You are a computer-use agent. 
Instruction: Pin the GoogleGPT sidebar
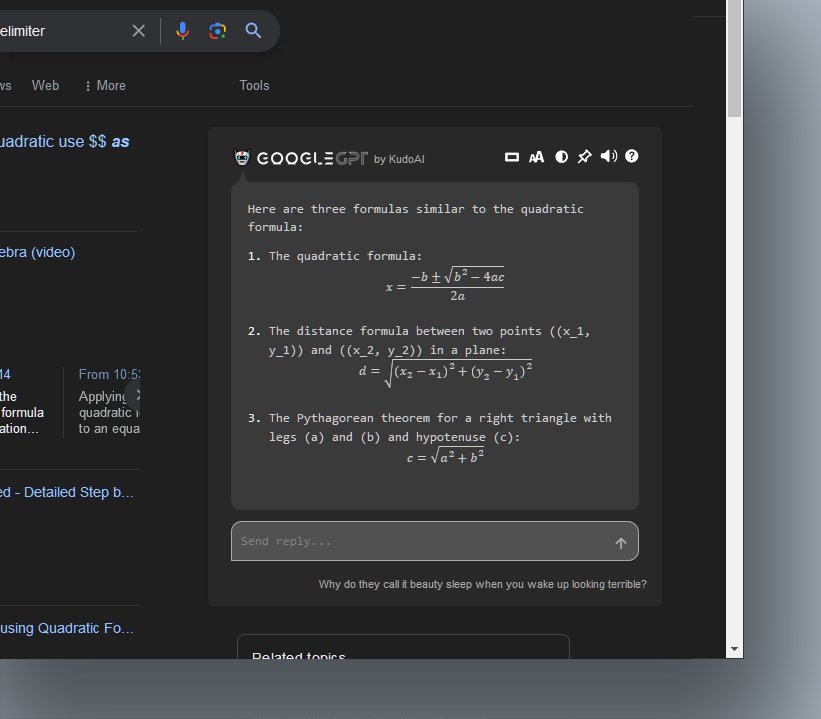point(584,157)
